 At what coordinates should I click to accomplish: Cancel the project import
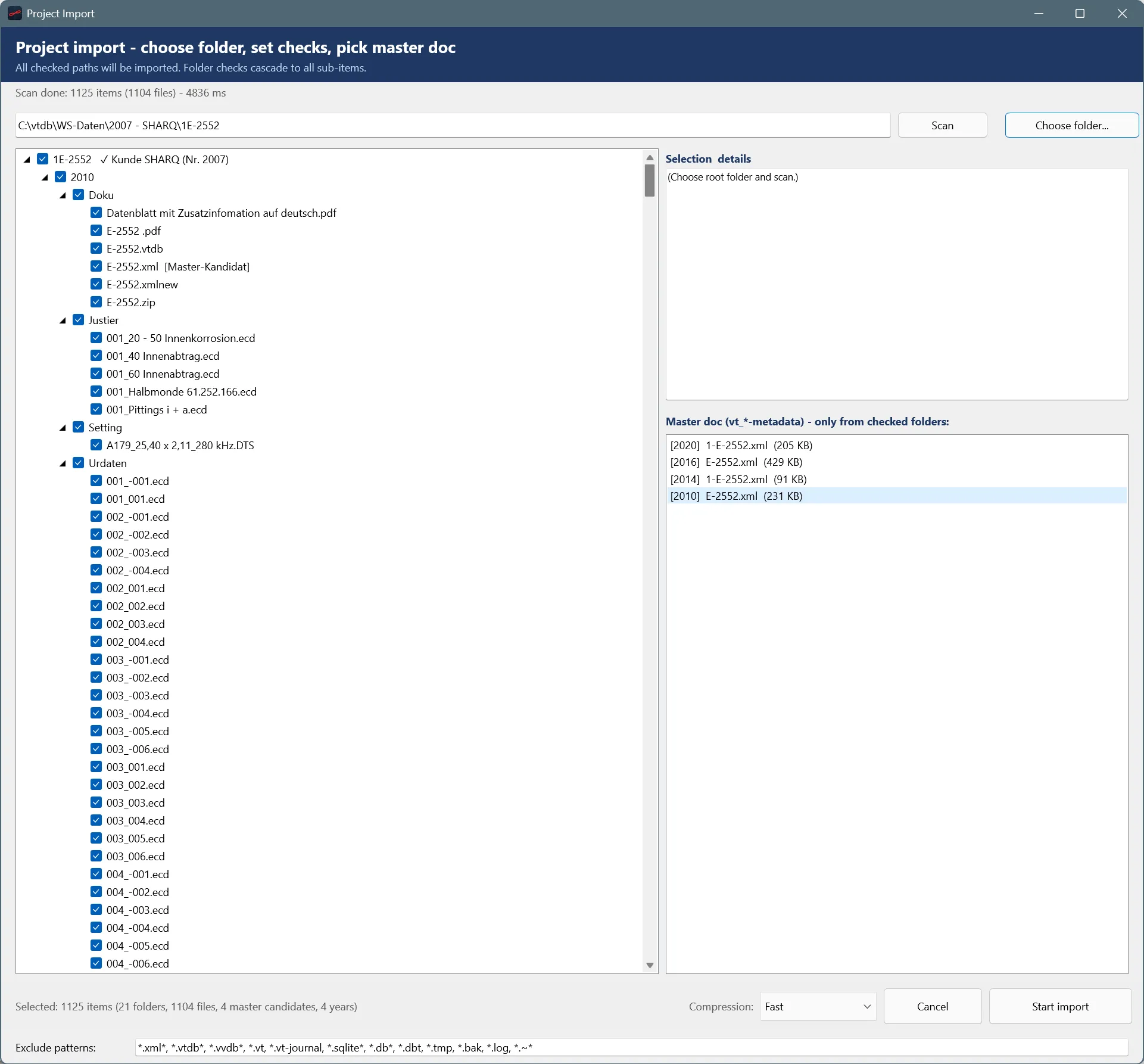coord(932,1006)
